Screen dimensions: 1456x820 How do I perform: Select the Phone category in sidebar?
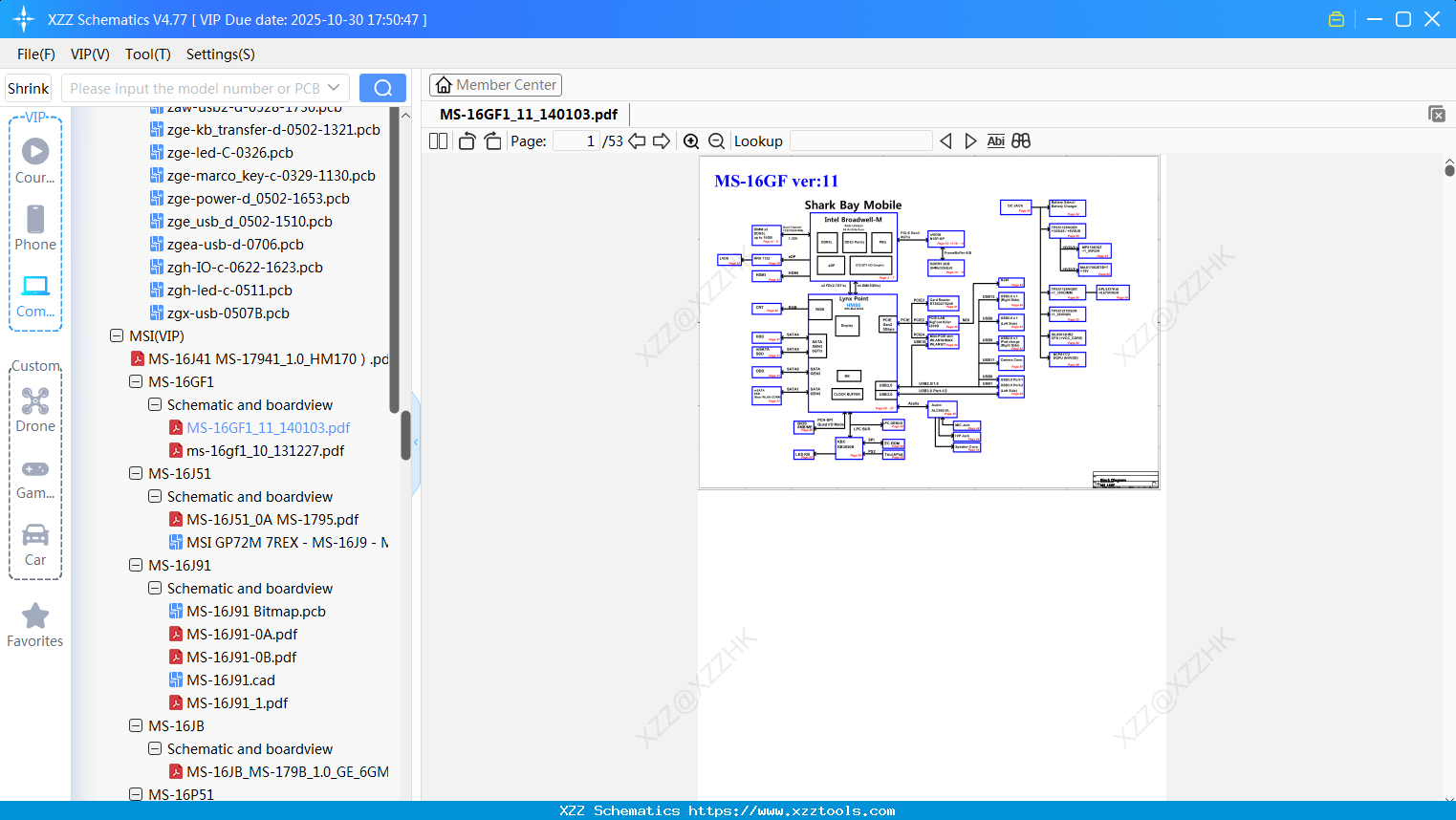(35, 228)
